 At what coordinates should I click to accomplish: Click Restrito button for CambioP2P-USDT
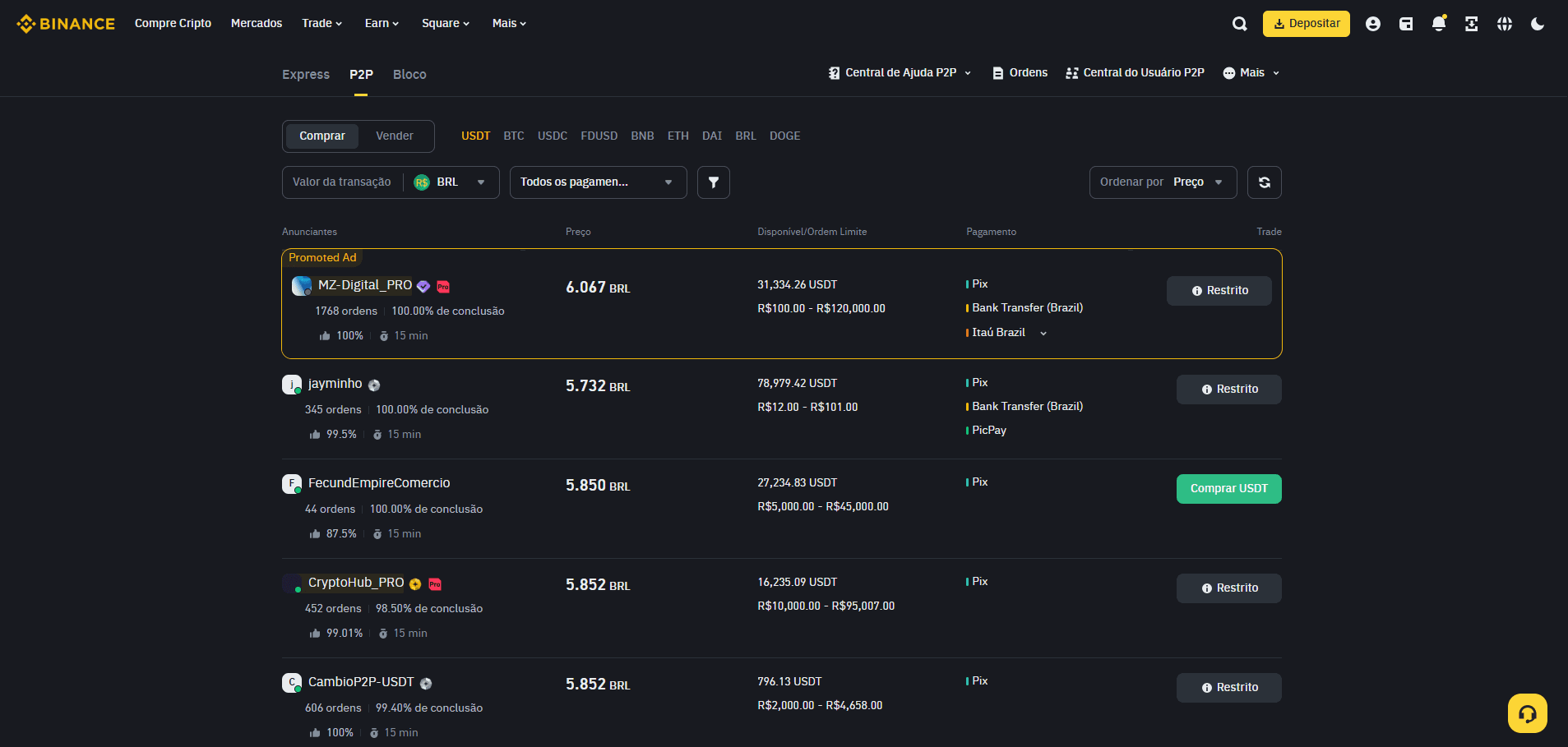pos(1228,688)
